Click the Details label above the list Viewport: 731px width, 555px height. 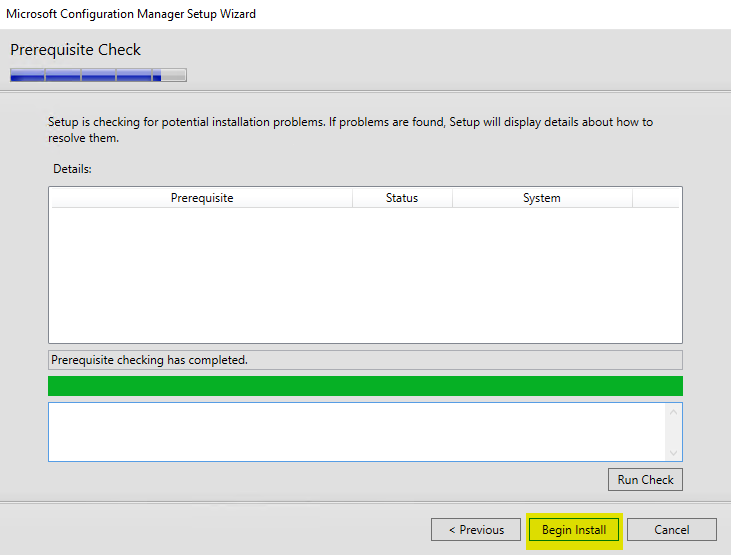click(x=72, y=169)
